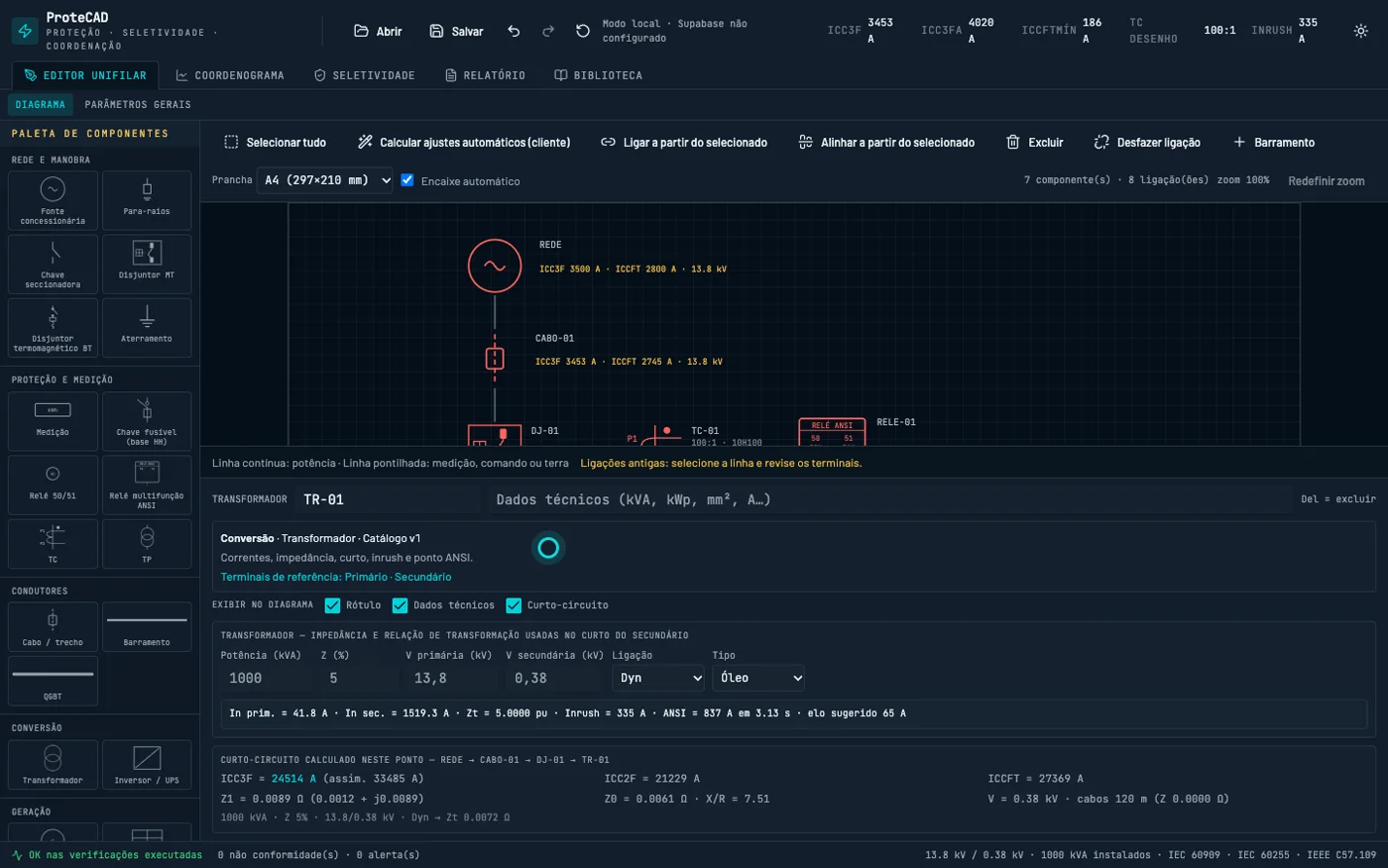Viewport: 1388px width, 868px height.
Task: Choose the Relé 50/51 component
Action: [53, 485]
